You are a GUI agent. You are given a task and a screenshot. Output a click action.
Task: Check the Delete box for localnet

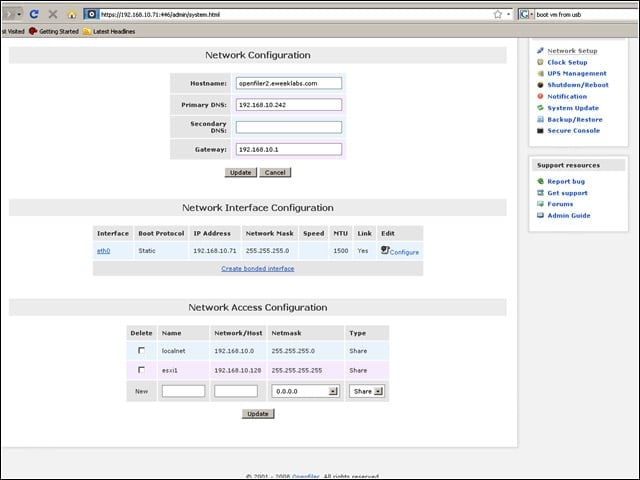[x=141, y=350]
